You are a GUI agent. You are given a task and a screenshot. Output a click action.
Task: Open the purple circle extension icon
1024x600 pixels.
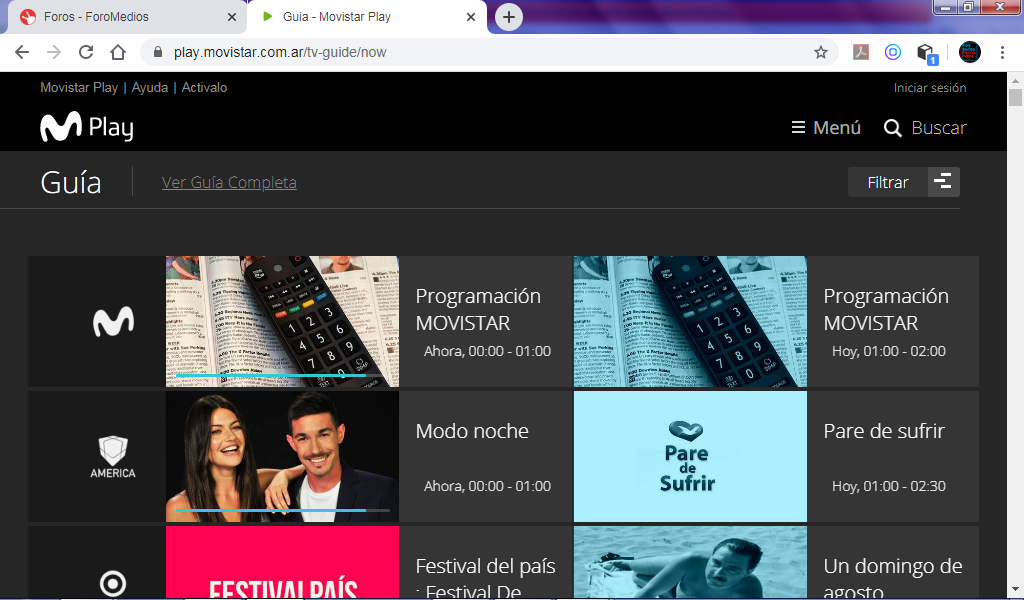[893, 52]
